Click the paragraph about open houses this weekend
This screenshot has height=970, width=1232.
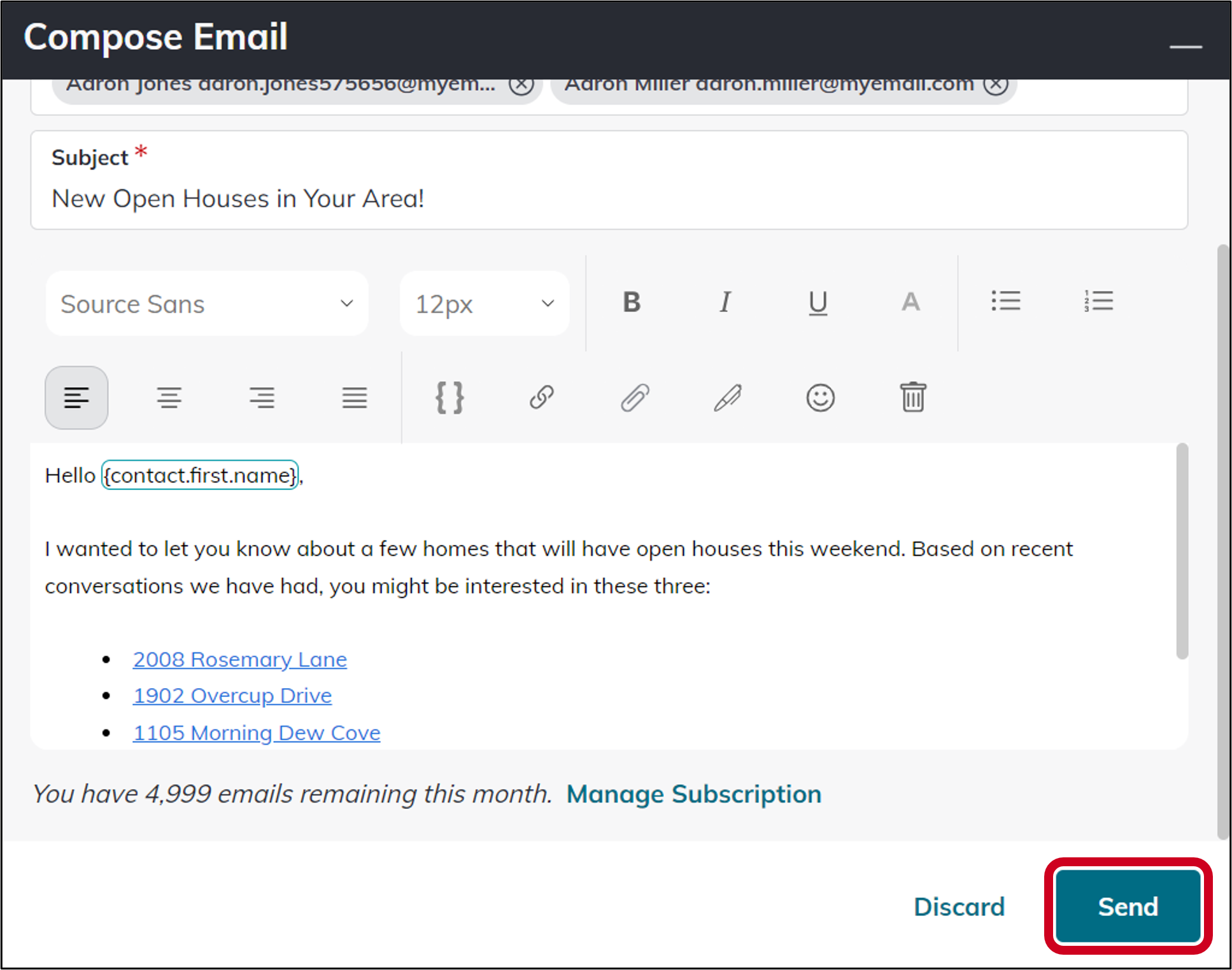point(559,567)
